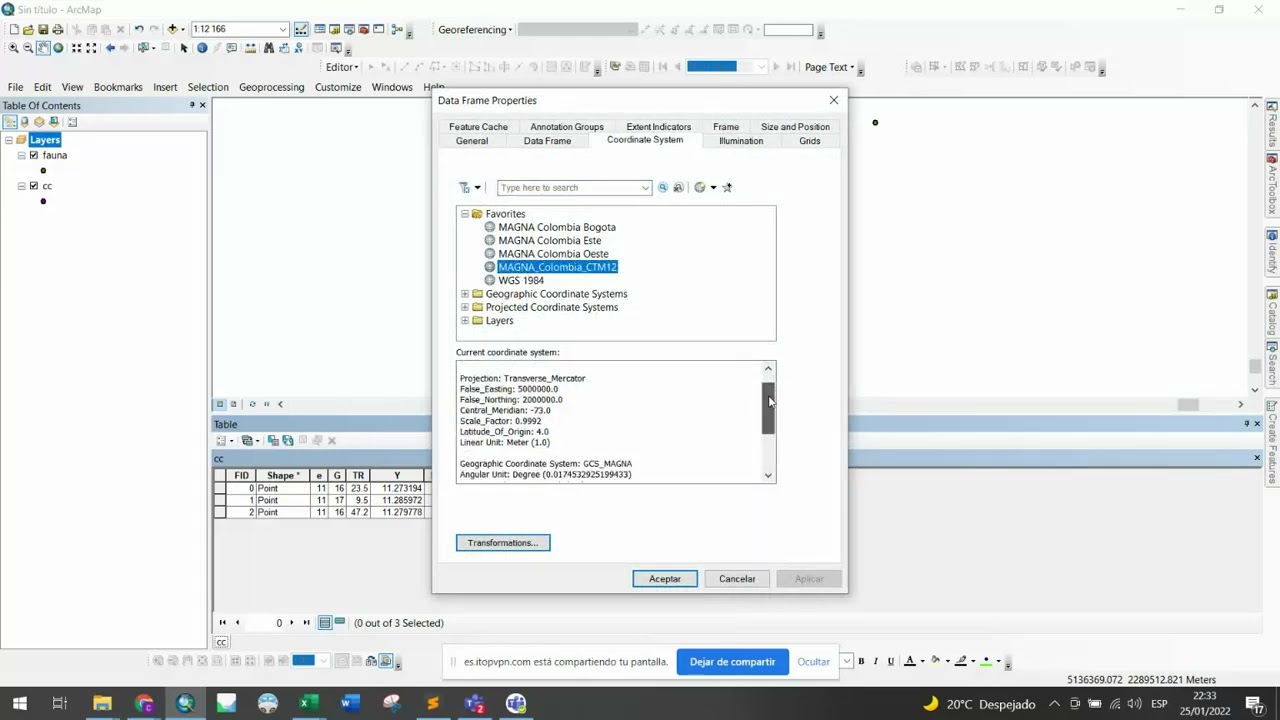Expand Projected Coordinate Systems folder
This screenshot has width=1280, height=720.
coord(465,307)
